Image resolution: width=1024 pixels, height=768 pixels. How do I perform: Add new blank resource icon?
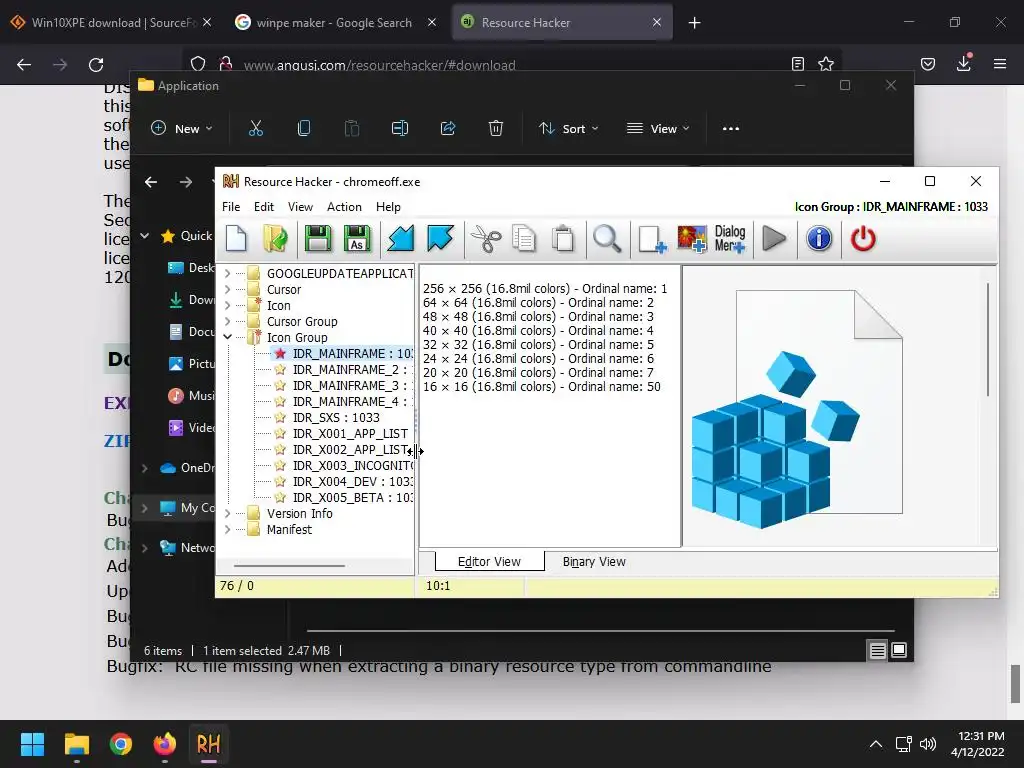[652, 239]
